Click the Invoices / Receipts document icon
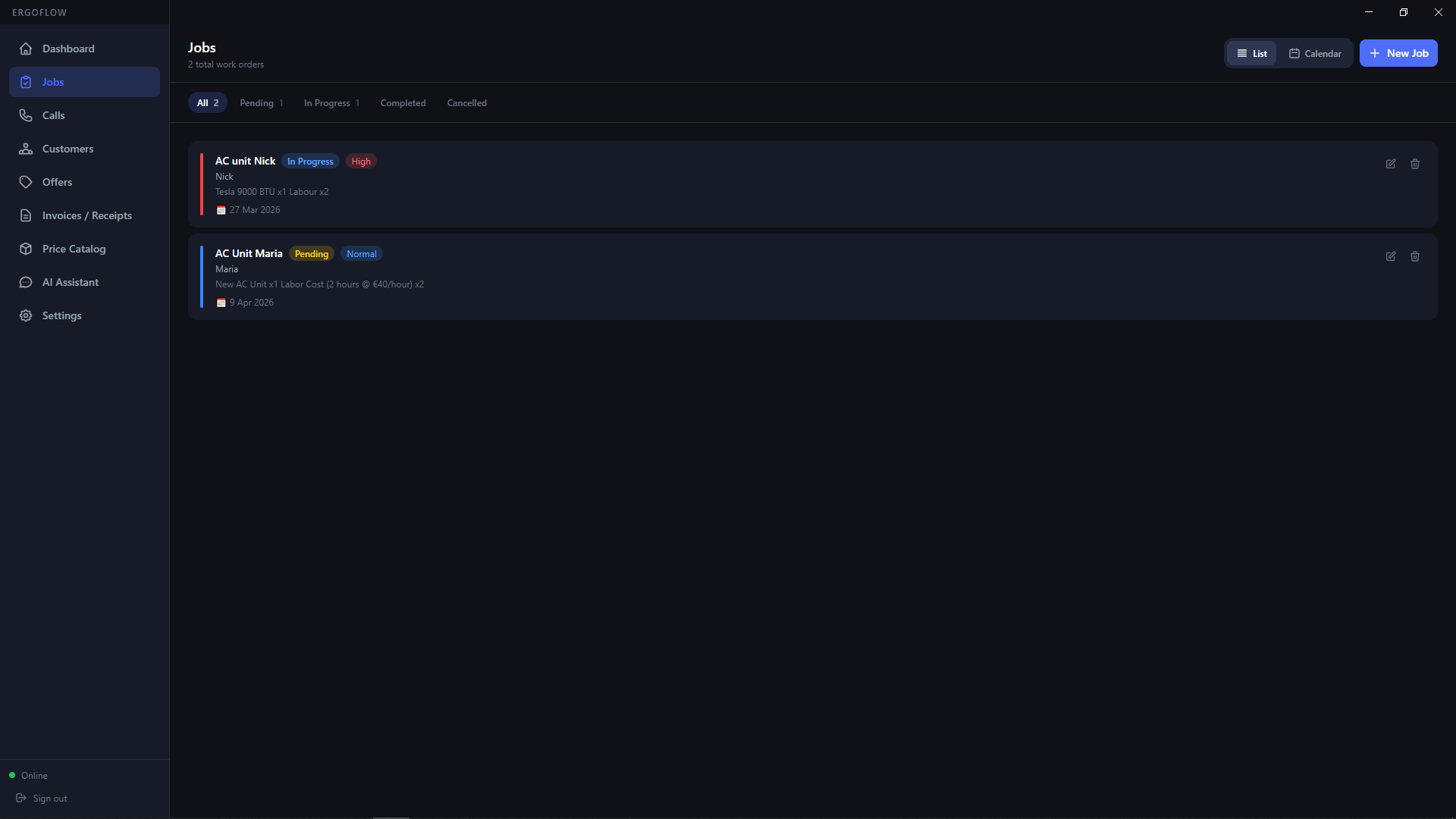Screen dimensions: 1456x819 pyautogui.click(x=26, y=215)
